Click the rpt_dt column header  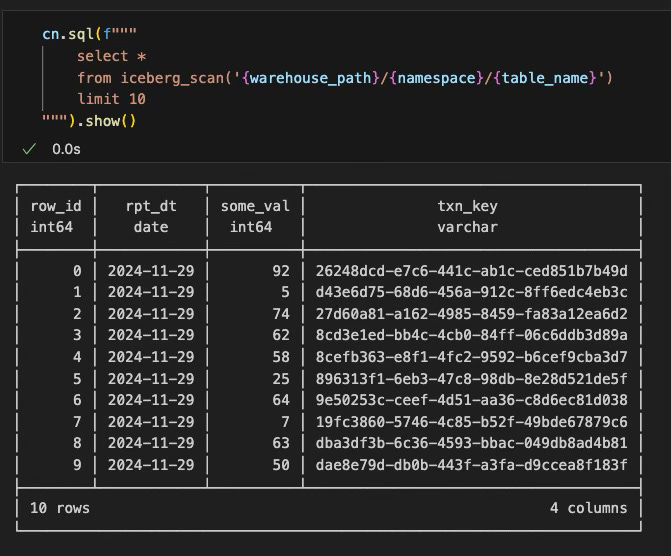tap(151, 206)
